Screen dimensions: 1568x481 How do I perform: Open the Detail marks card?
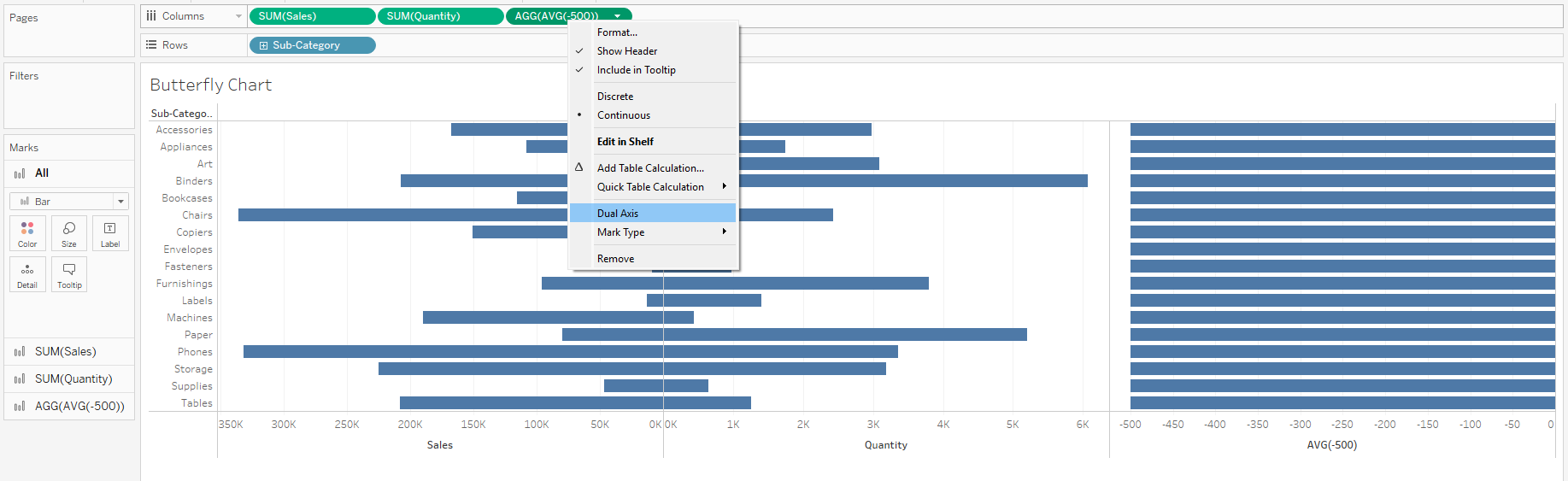click(27, 274)
